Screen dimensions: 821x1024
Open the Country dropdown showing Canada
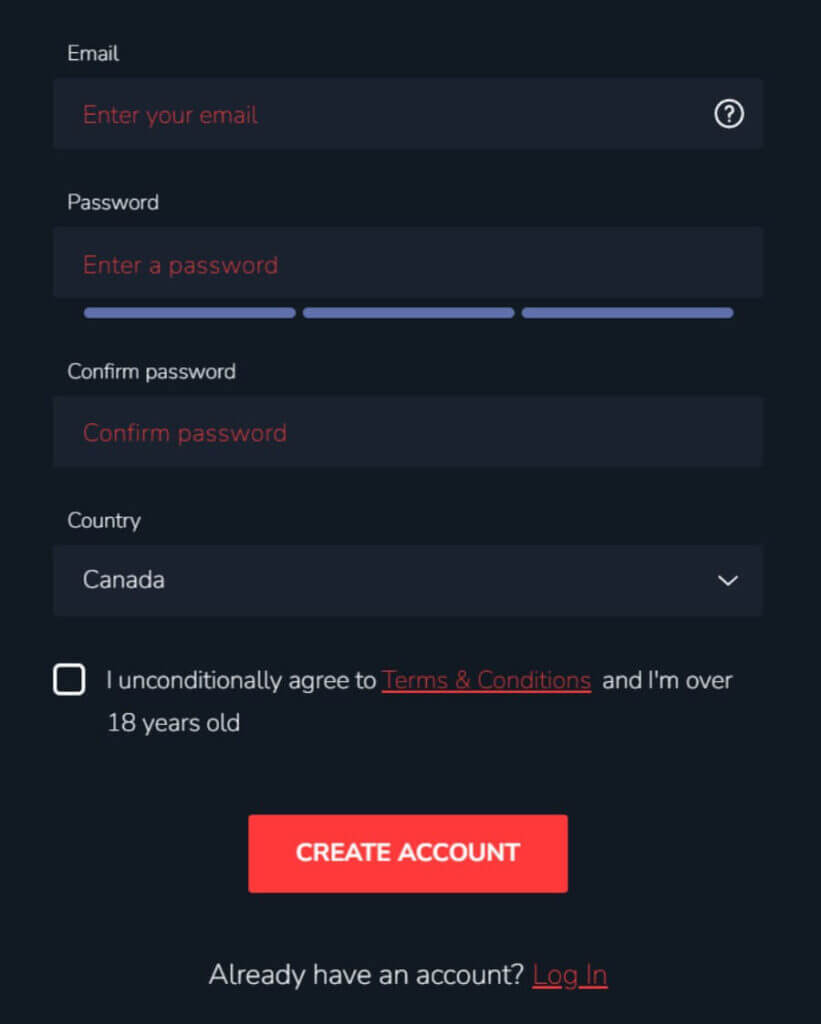tap(408, 580)
